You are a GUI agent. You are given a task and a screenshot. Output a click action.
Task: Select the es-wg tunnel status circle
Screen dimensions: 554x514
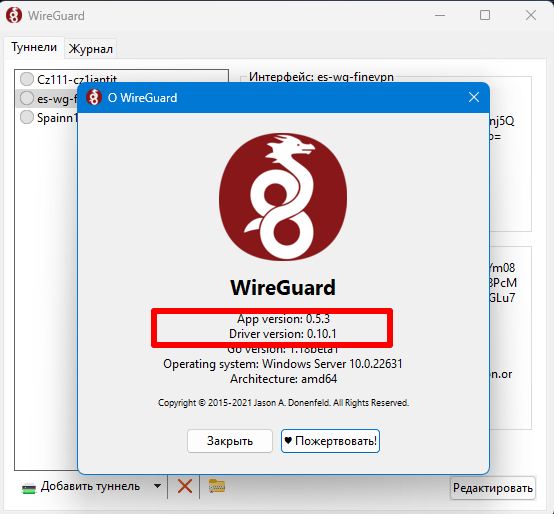pyautogui.click(x=27, y=98)
